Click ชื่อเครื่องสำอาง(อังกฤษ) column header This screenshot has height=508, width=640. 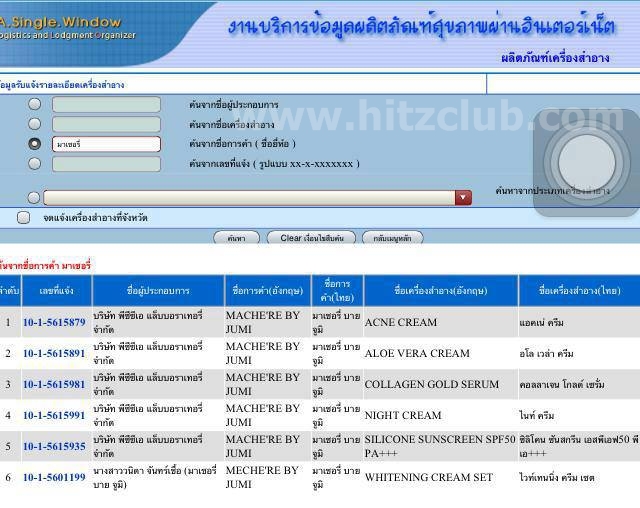click(x=441, y=291)
